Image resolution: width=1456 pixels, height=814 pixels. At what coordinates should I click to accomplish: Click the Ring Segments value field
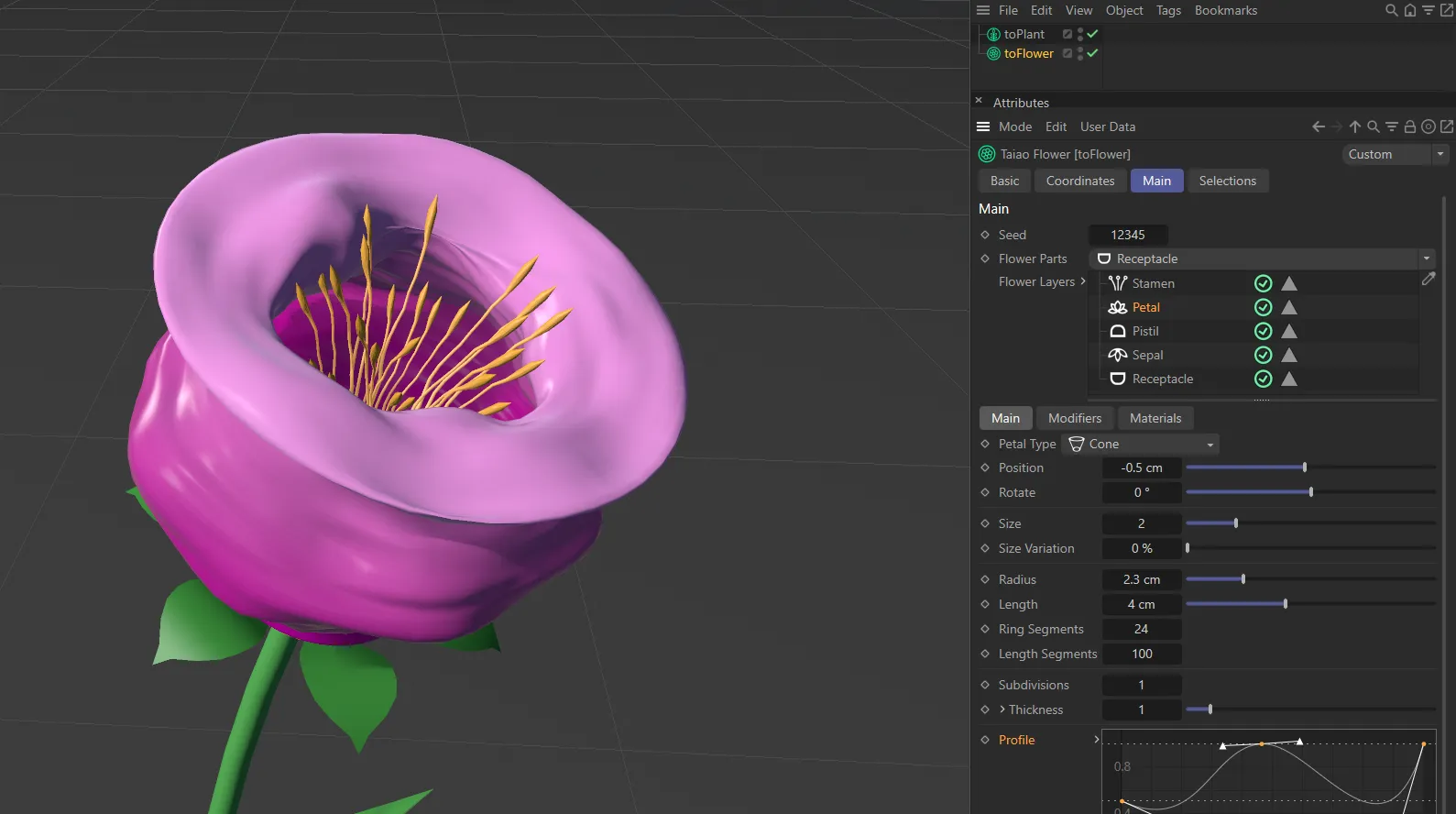coord(1141,629)
